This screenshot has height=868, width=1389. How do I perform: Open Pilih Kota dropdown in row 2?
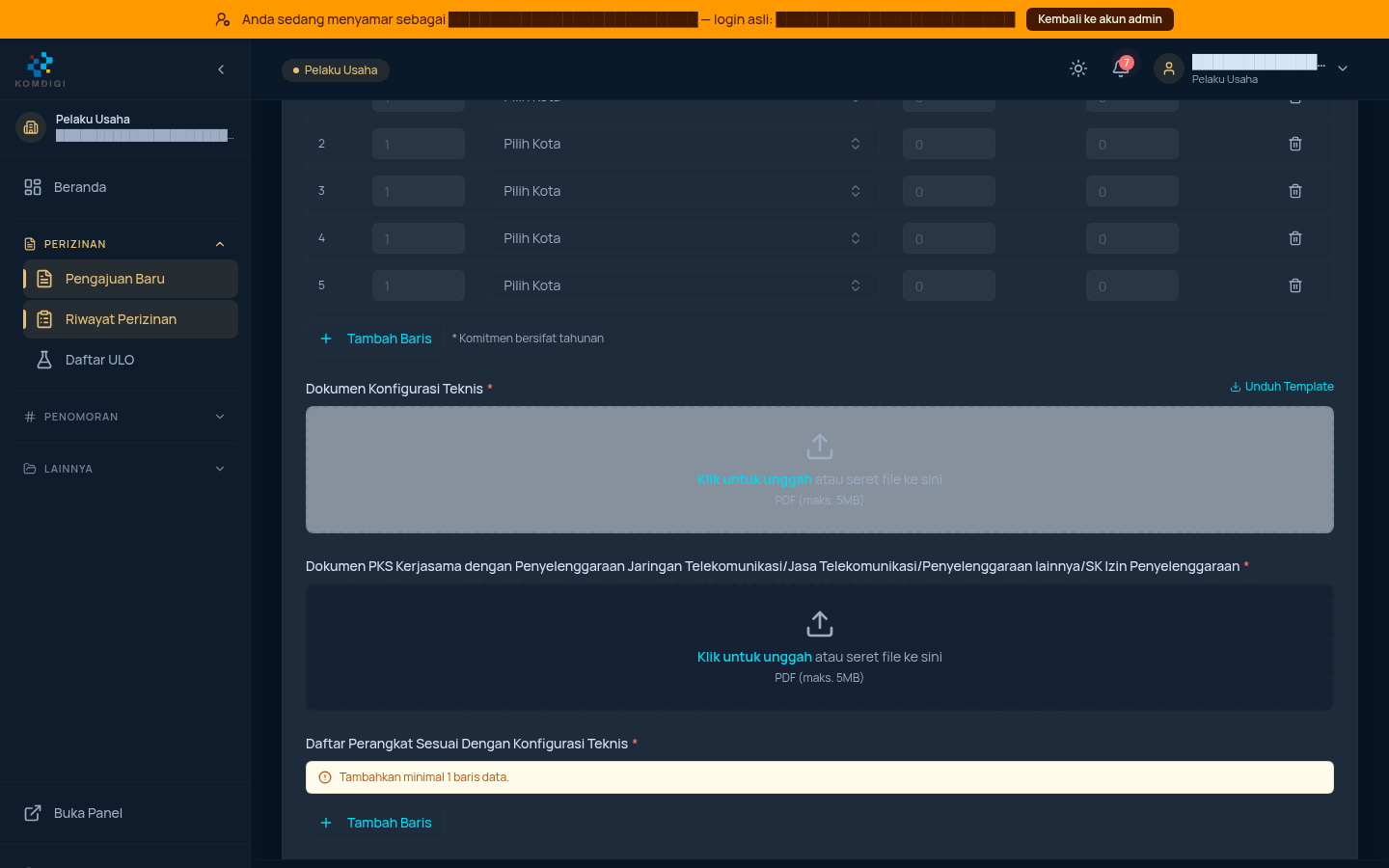click(683, 144)
